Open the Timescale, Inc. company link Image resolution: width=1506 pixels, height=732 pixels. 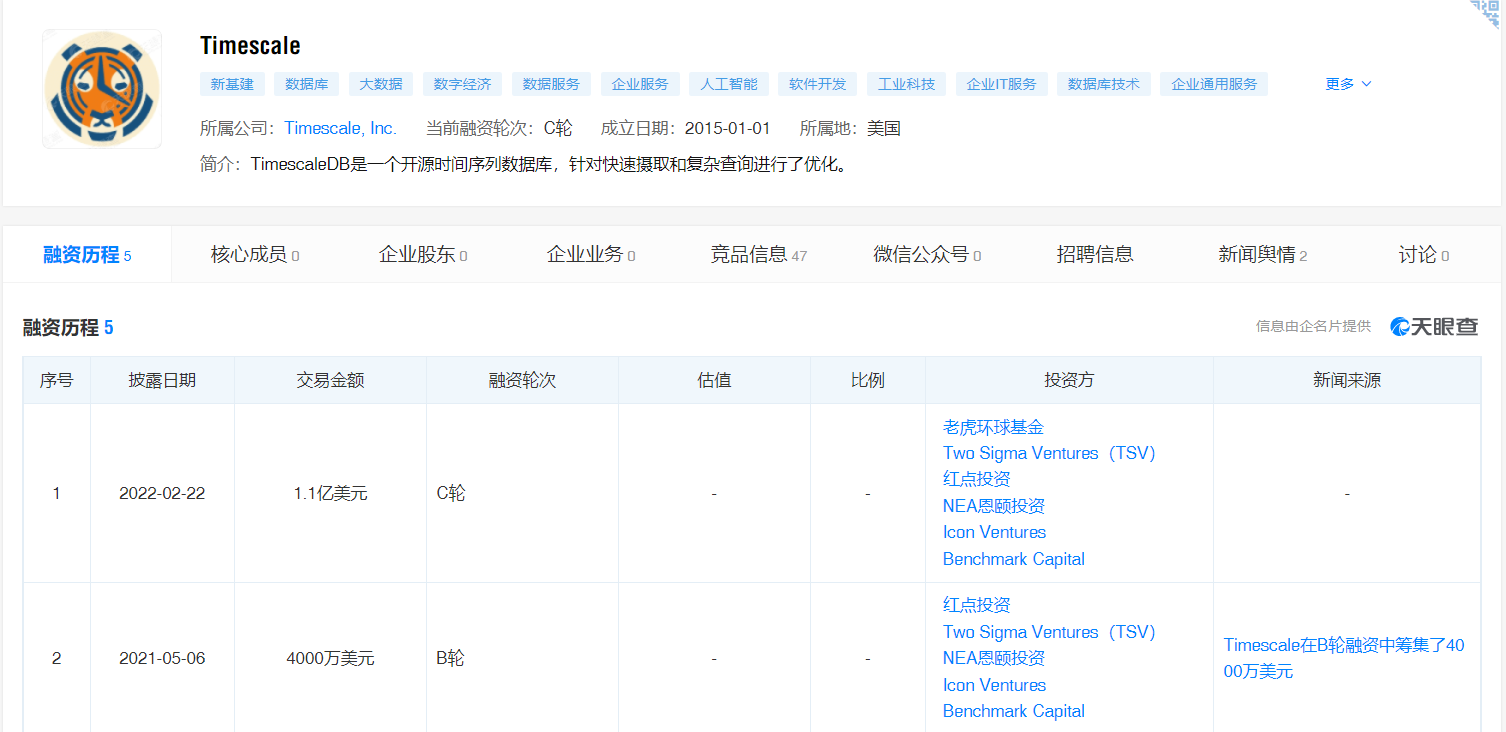coord(341,128)
